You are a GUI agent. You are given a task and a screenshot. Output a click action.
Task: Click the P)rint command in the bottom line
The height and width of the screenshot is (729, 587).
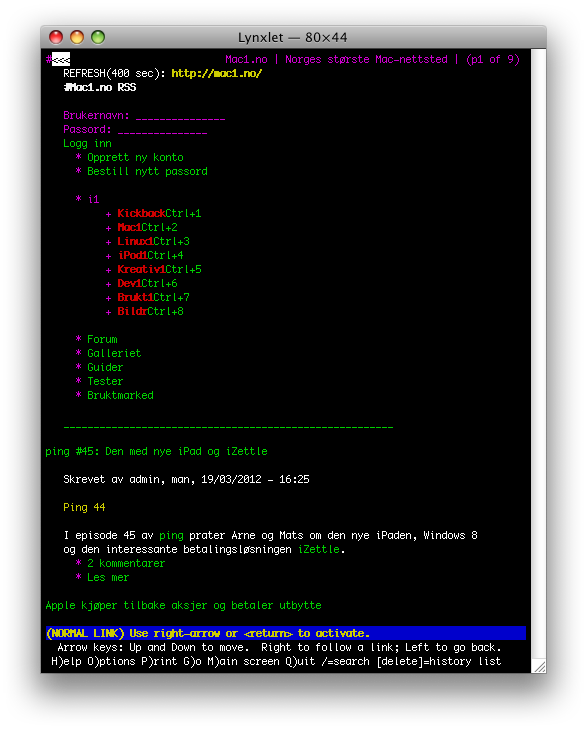pos(159,661)
